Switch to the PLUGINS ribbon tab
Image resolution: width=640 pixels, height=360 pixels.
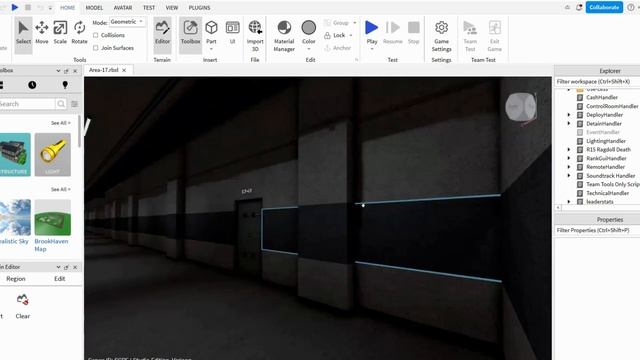[199, 8]
